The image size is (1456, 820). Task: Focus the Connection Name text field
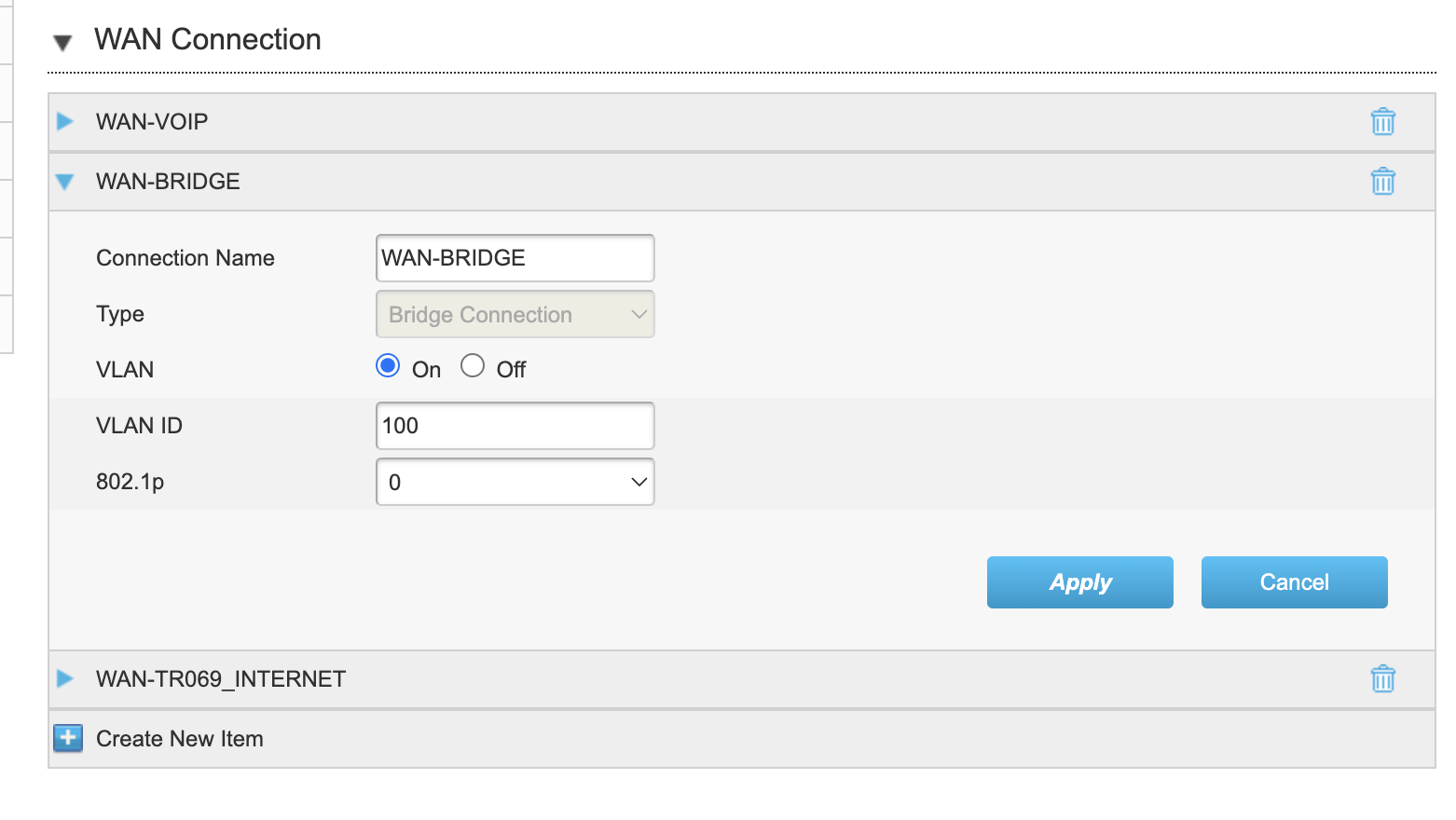coord(515,258)
